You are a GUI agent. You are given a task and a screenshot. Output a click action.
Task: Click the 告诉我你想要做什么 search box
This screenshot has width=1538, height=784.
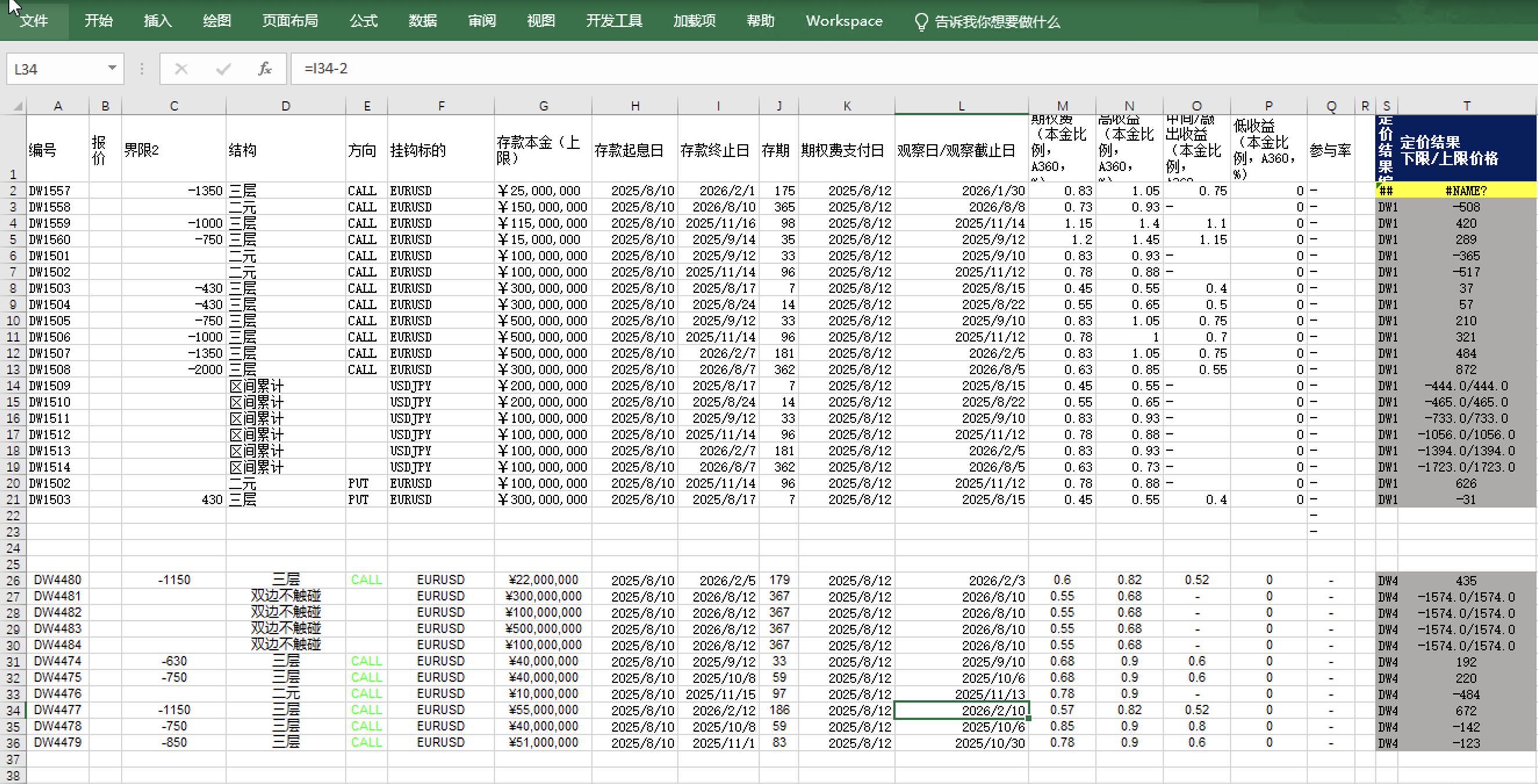click(x=997, y=22)
